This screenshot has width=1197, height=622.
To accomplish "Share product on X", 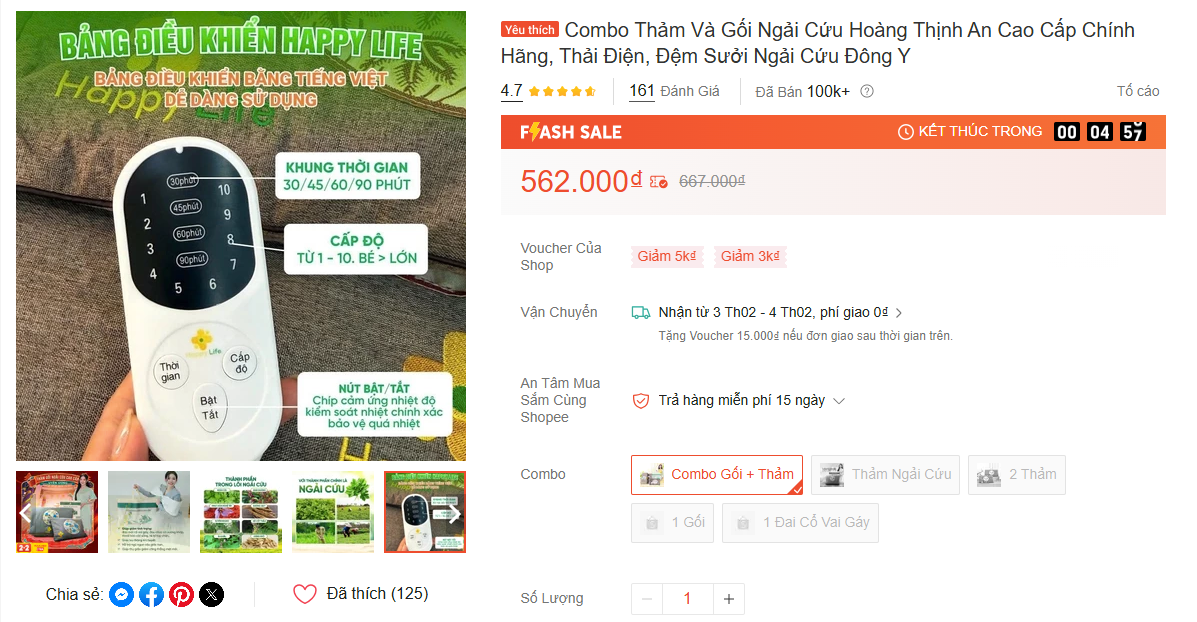I will [211, 594].
